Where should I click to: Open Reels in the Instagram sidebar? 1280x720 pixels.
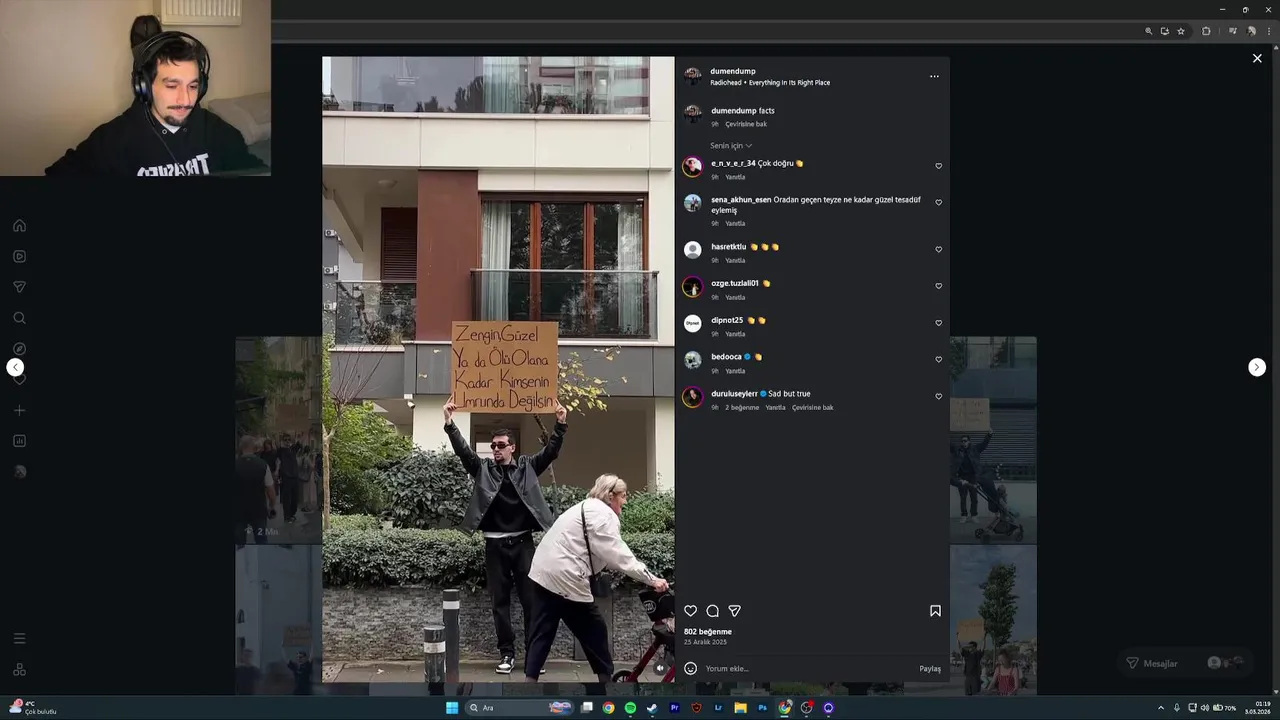tap(19, 256)
